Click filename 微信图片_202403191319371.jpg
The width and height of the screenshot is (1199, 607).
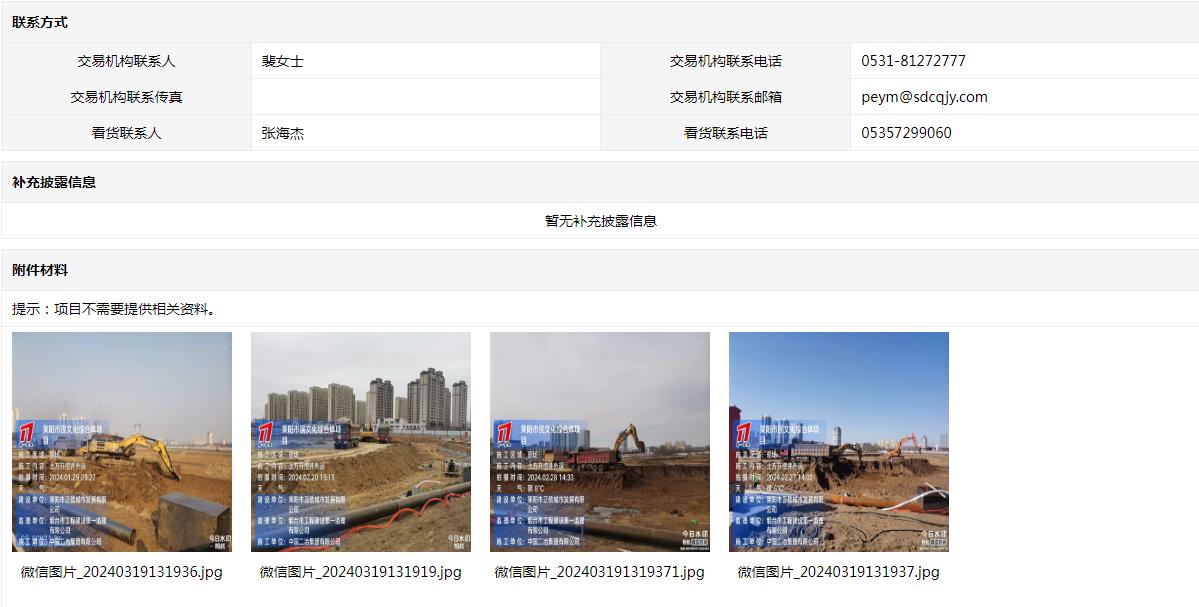coord(599,572)
